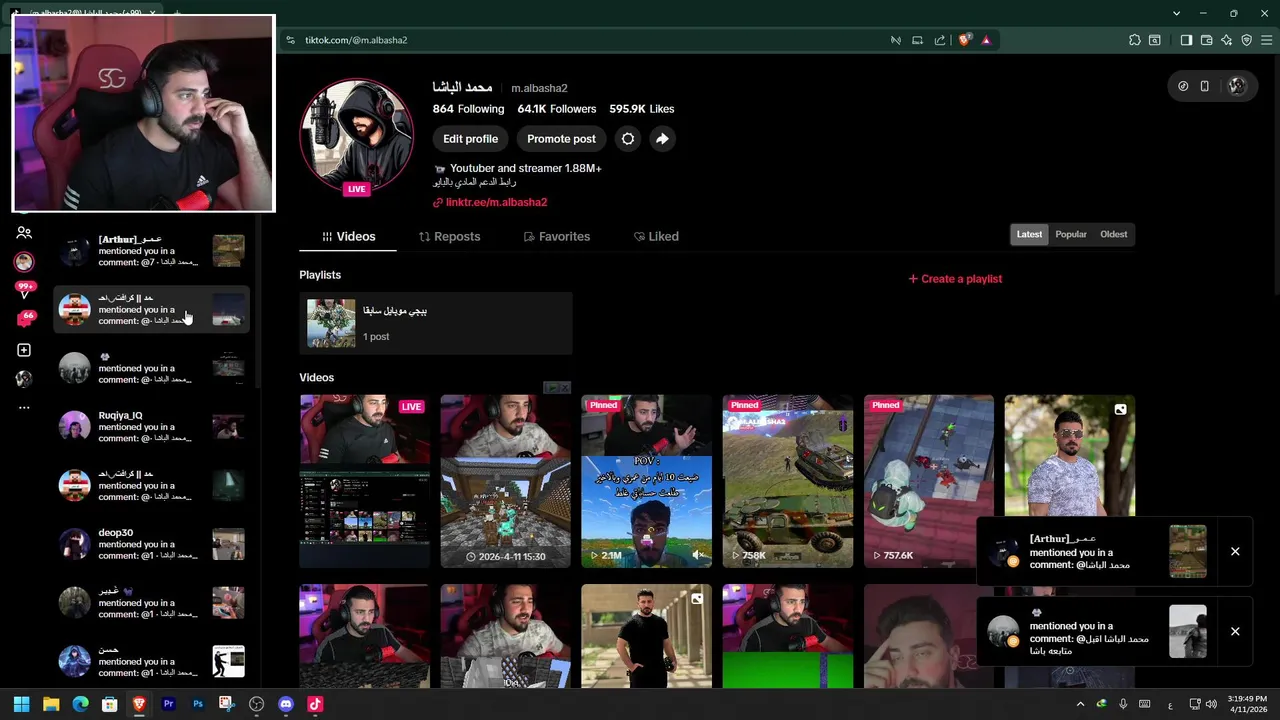
Task: Click the phone Get App icon
Action: click(x=1205, y=86)
